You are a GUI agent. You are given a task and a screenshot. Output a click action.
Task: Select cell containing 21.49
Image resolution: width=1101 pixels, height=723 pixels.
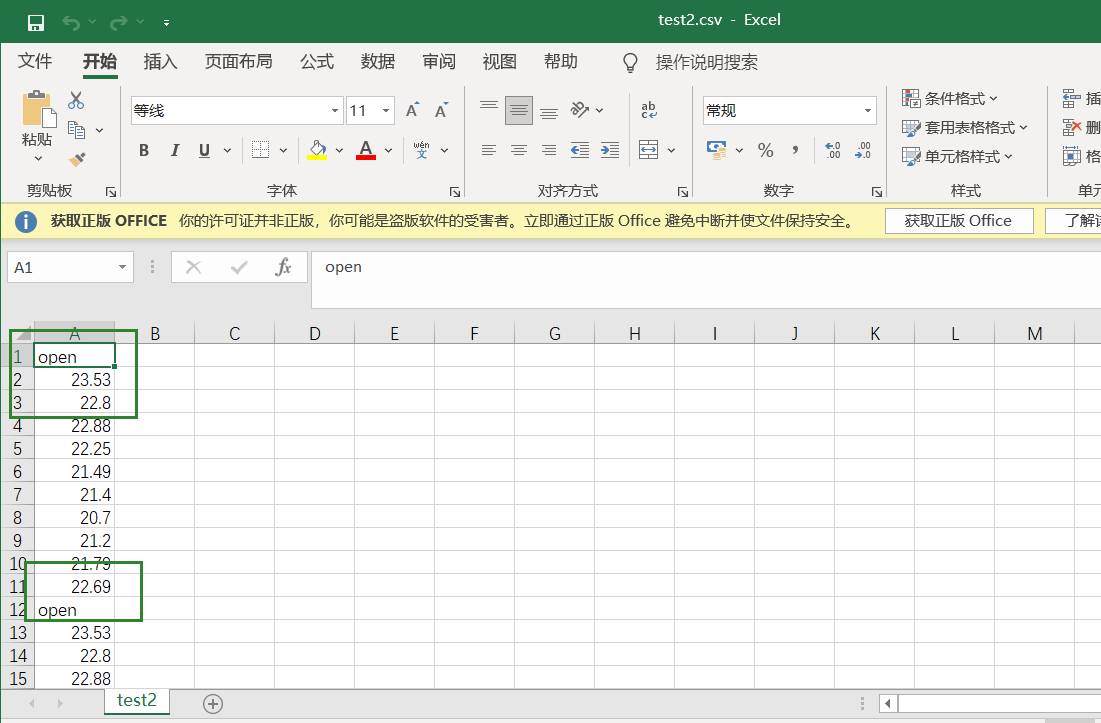74,472
